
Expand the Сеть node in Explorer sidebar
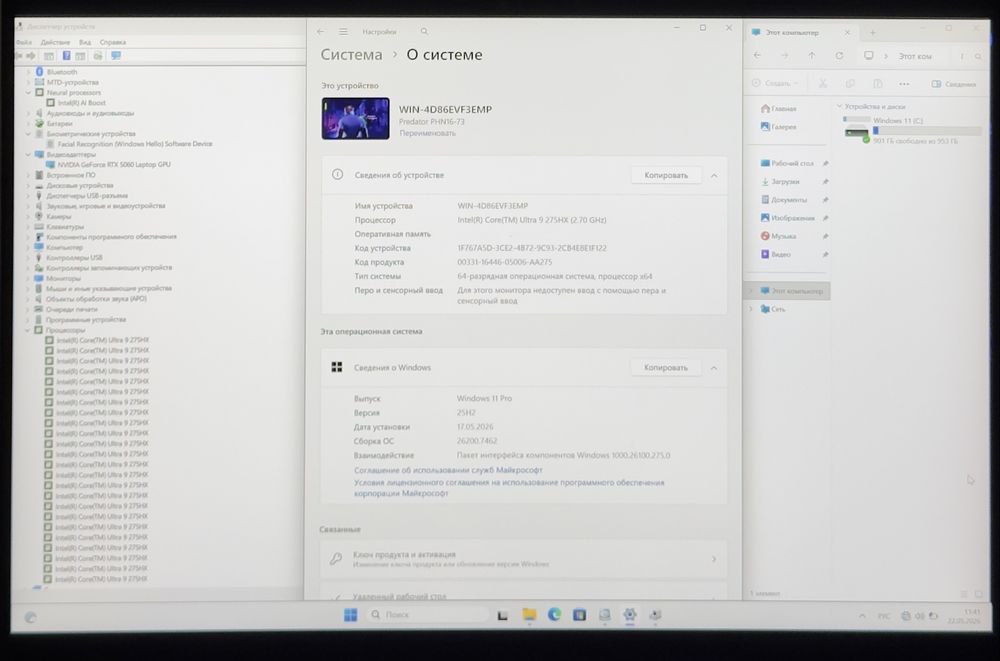[751, 309]
